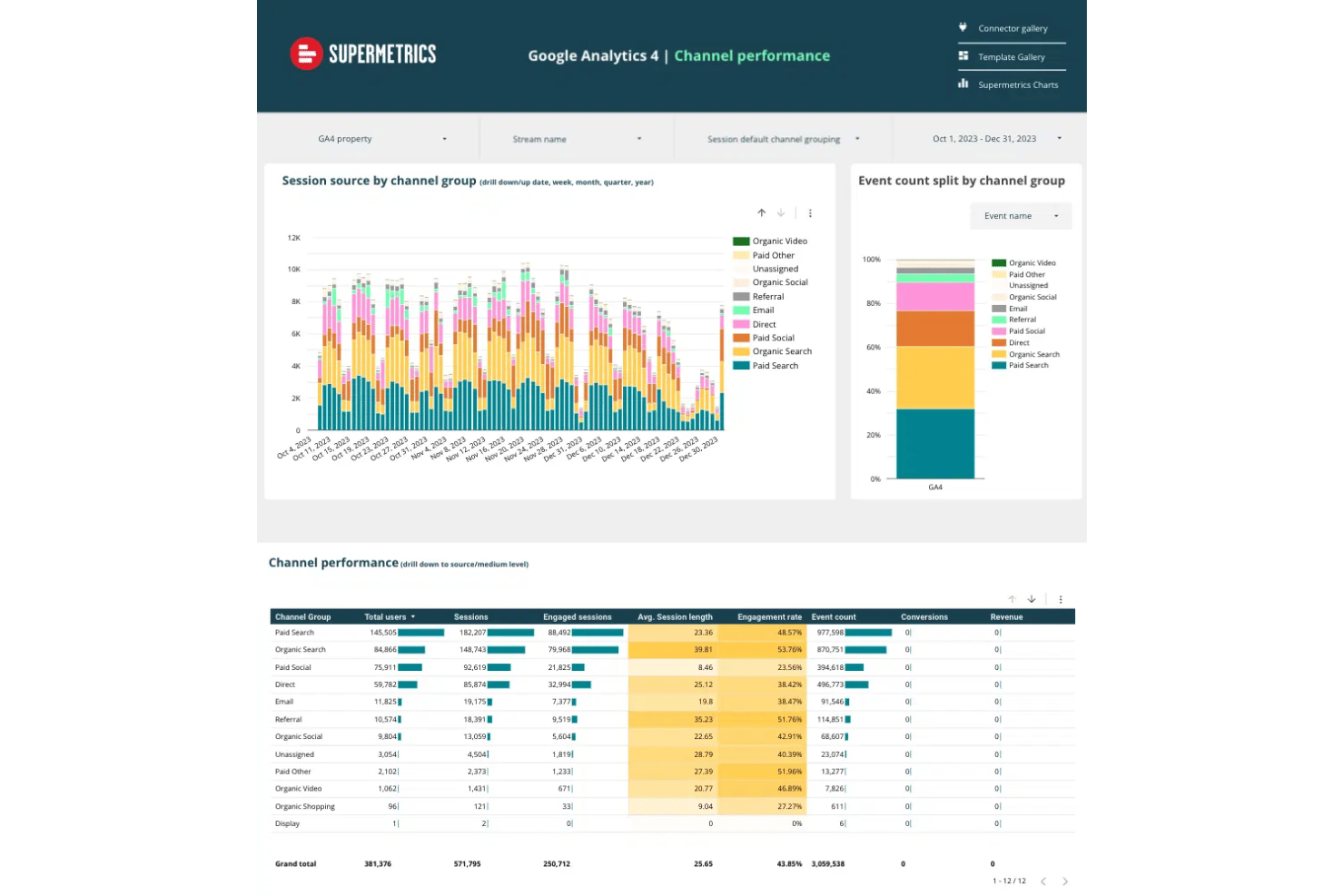The height and width of the screenshot is (896, 1344).
Task: Open Stream name dropdown
Action: pos(577,139)
